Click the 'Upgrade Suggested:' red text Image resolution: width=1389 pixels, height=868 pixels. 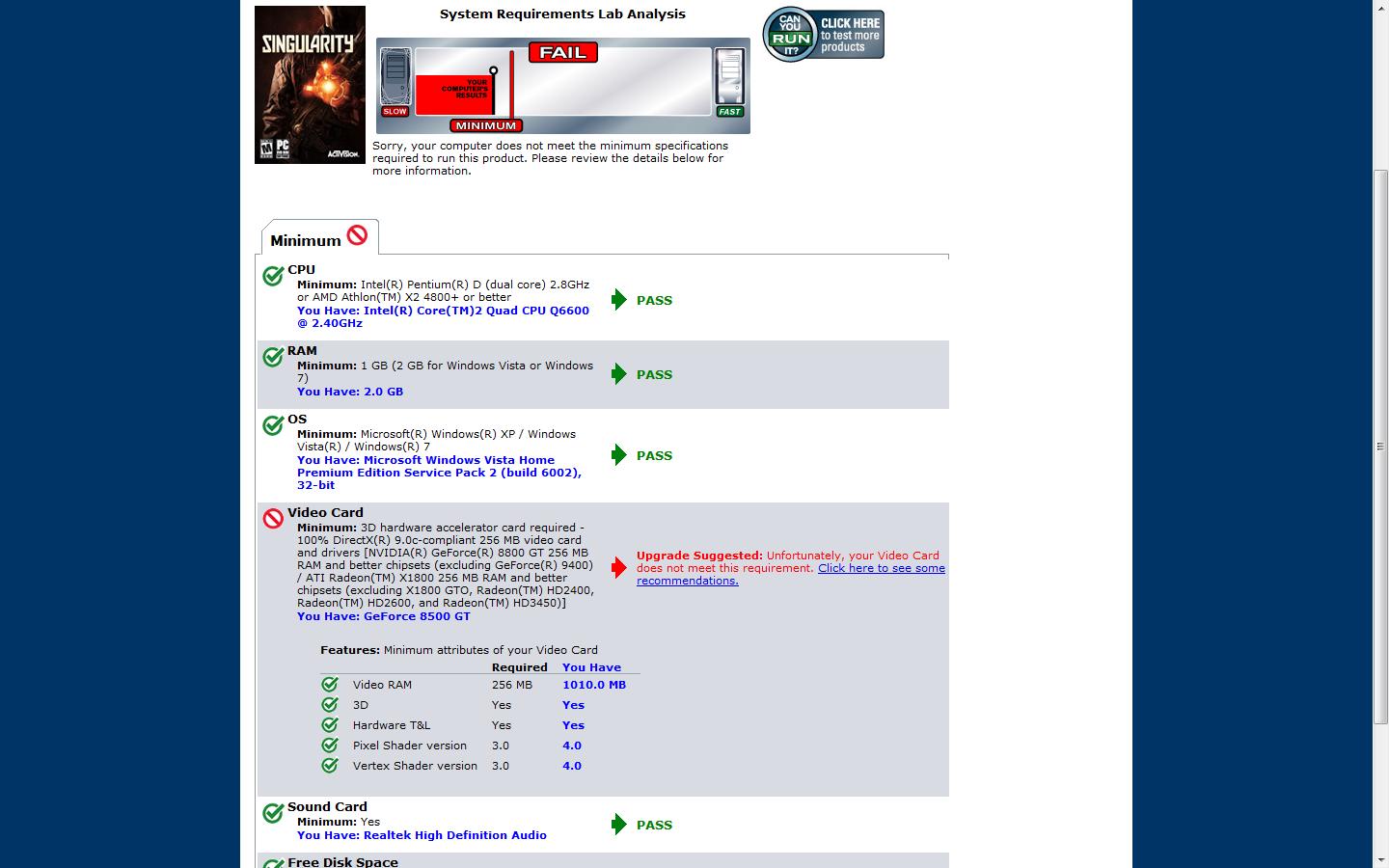tap(699, 556)
